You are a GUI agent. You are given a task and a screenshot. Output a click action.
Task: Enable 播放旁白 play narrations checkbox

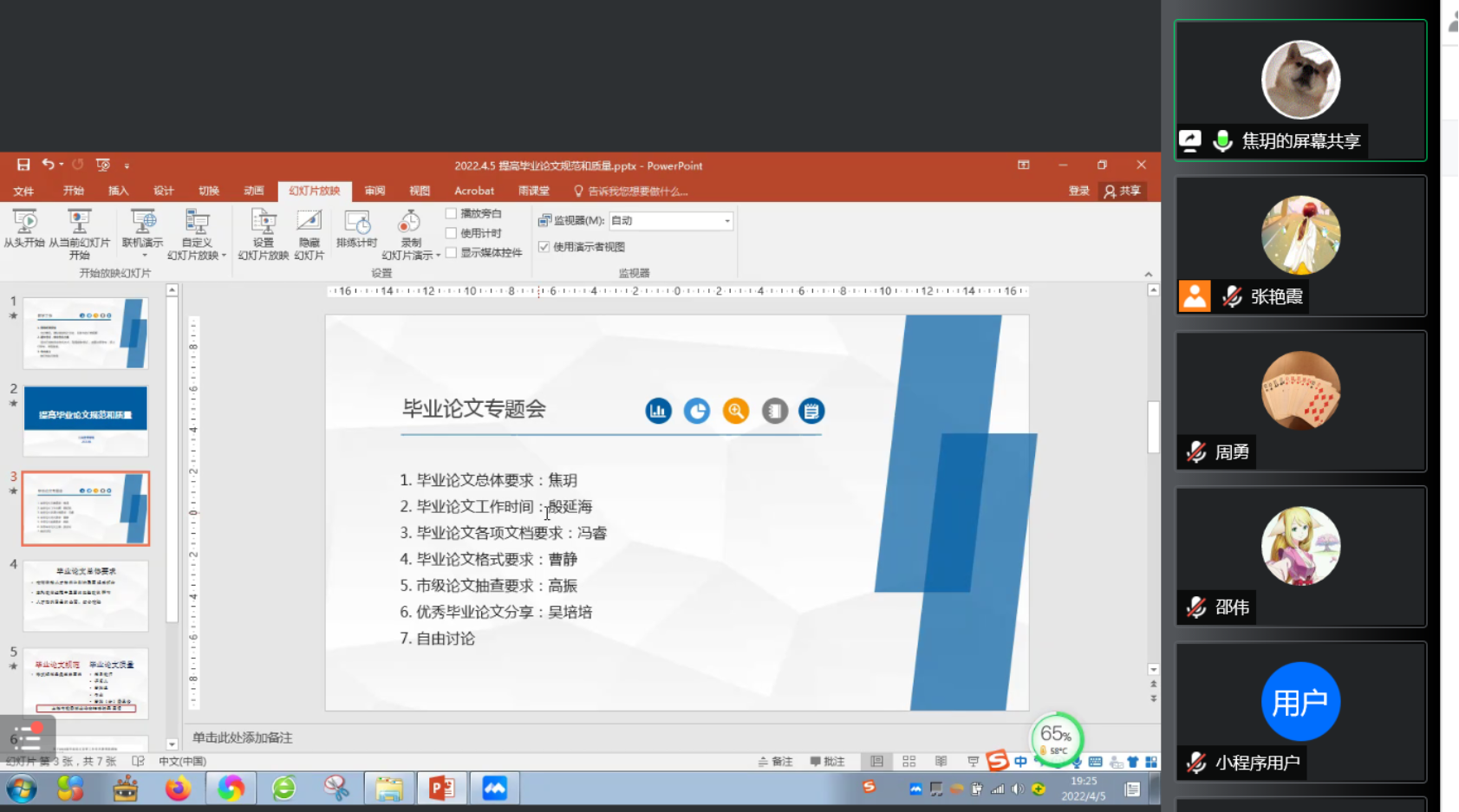452,212
